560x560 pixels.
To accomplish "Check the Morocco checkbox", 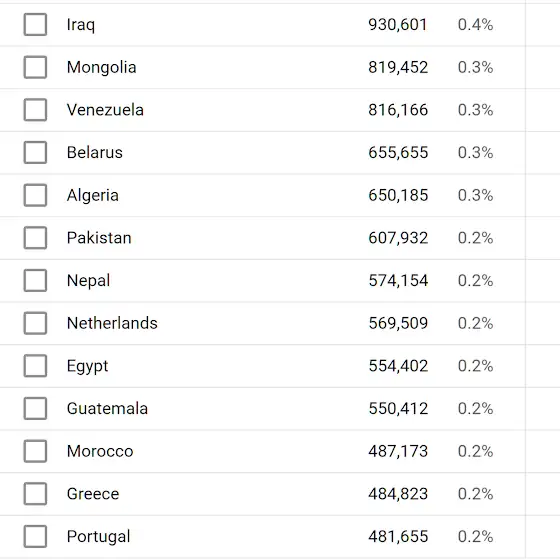I will pos(35,451).
